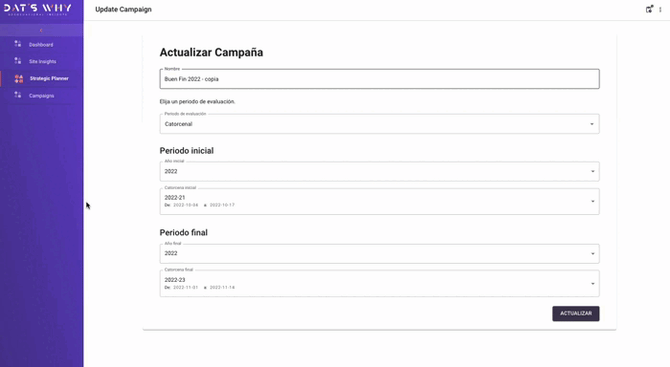The width and height of the screenshot is (670, 367).
Task: Click the notification icon in top bar
Action: [649, 9]
